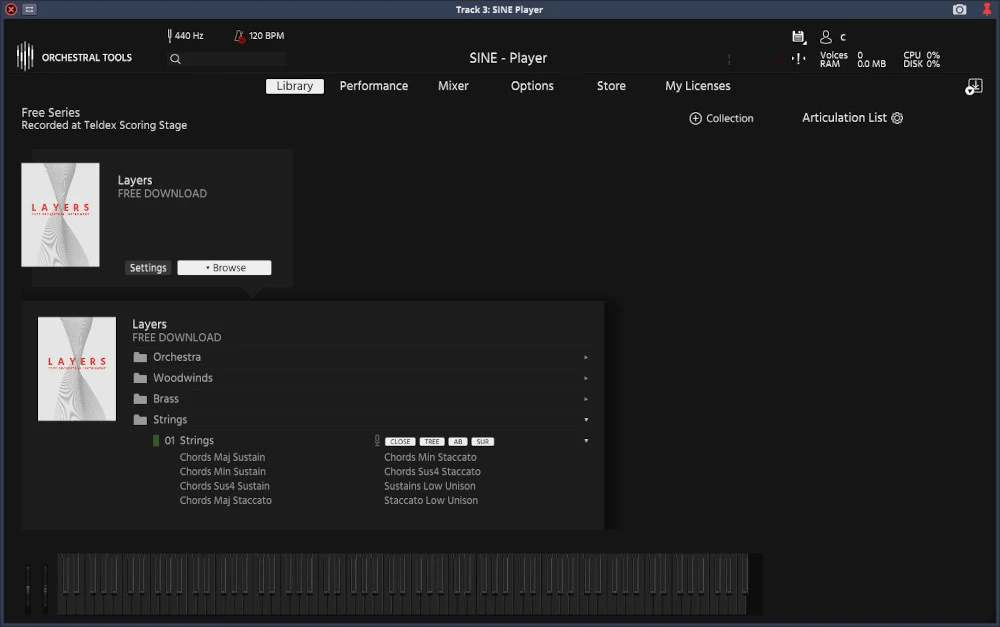Toggle the TREE mic position
The image size is (1000, 627).
pos(432,441)
